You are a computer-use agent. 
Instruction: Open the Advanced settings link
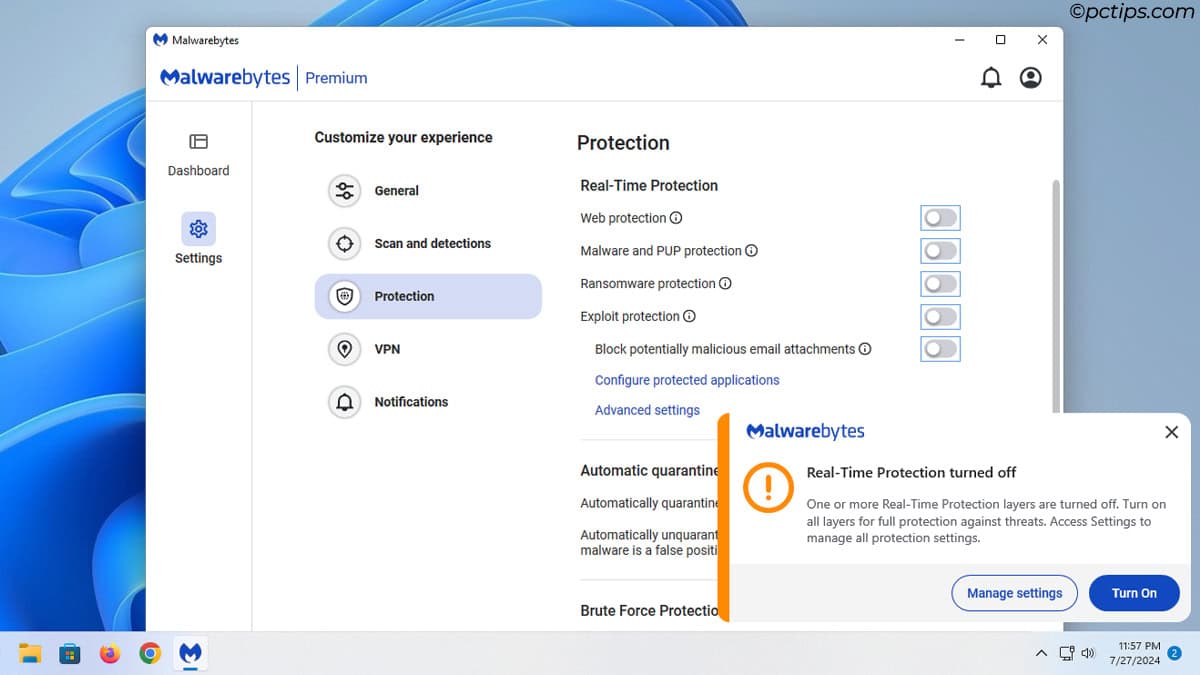(x=647, y=410)
